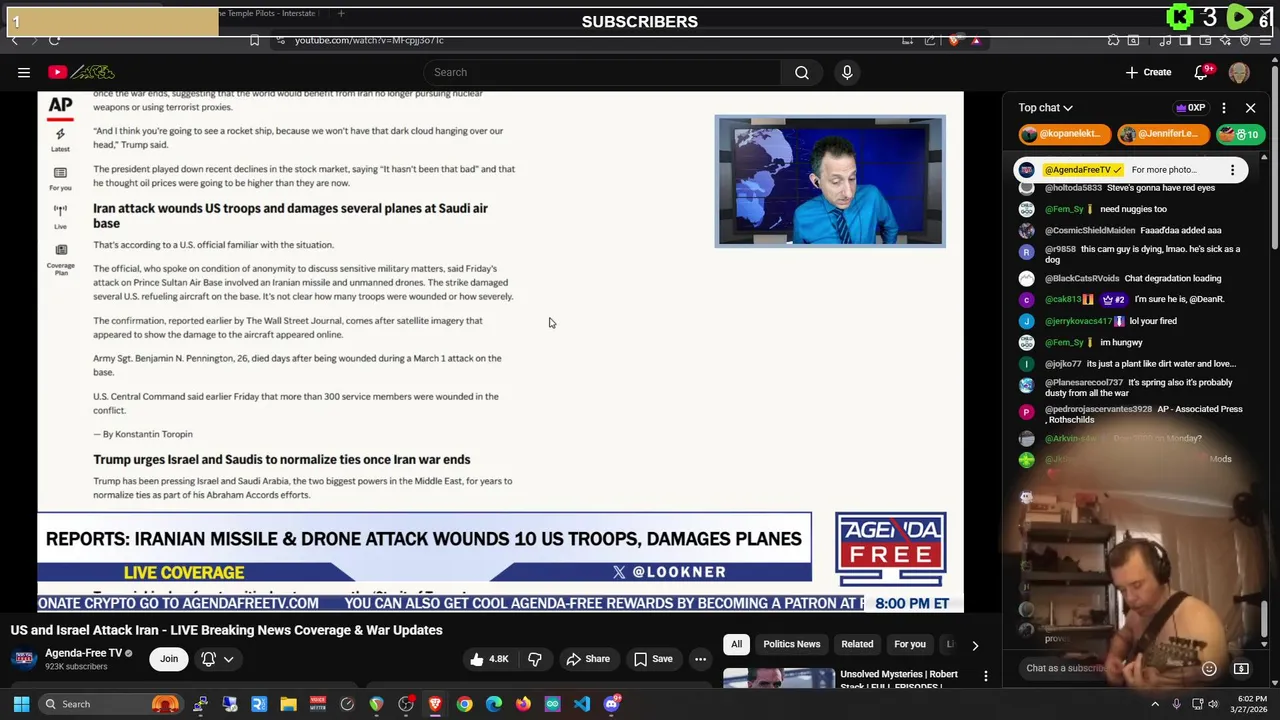
Task: Open options on pinned AgendaFreeTV message
Action: [x=1232, y=170]
